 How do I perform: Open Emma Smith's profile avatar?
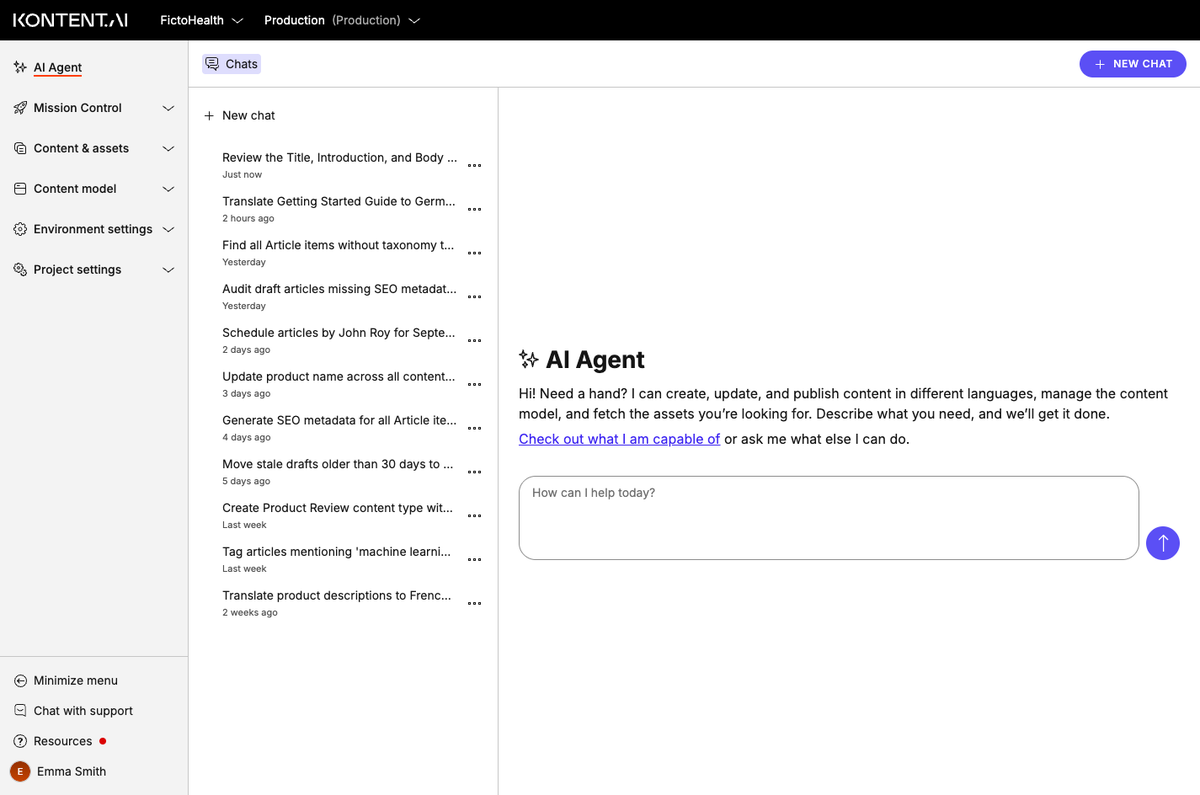(x=20, y=771)
